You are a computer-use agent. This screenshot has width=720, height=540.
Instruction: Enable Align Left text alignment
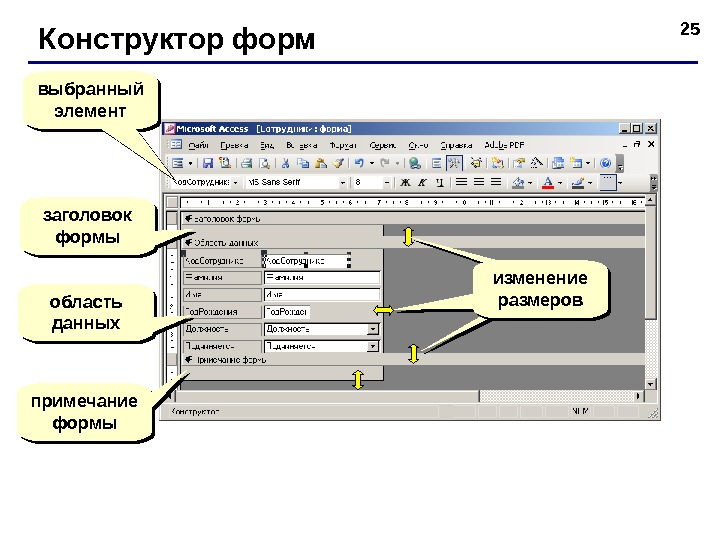461,182
